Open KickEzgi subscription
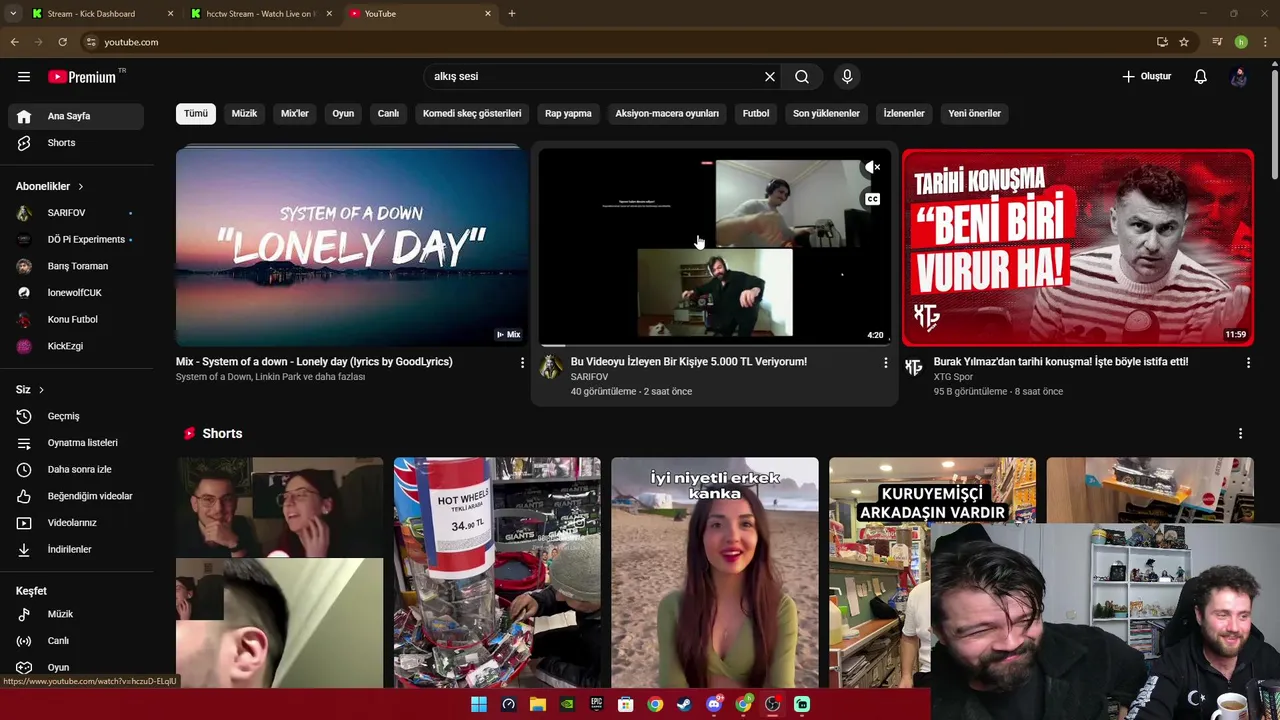The image size is (1280, 720). pyautogui.click(x=76, y=346)
